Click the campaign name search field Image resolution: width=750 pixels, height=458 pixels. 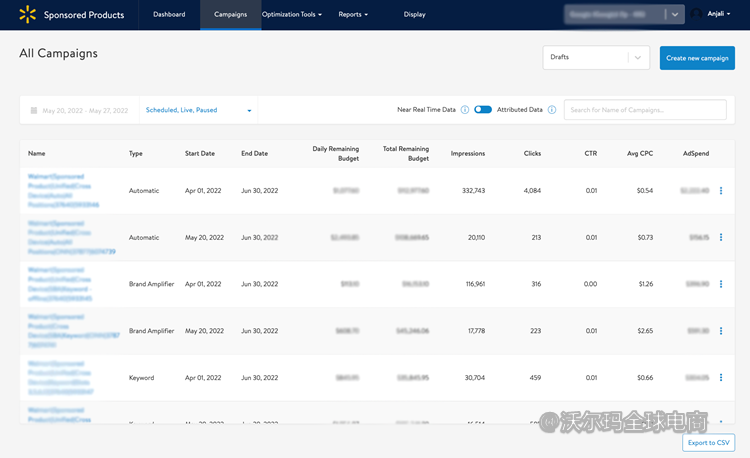(x=646, y=110)
